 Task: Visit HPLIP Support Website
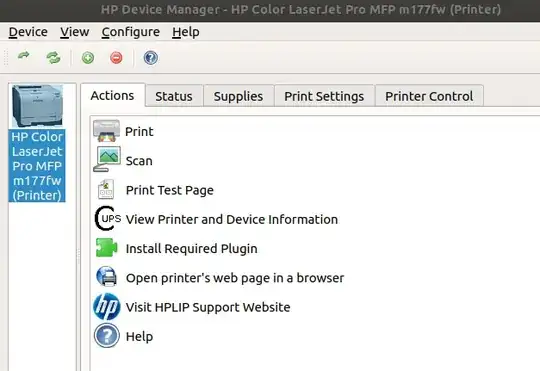click(208, 307)
